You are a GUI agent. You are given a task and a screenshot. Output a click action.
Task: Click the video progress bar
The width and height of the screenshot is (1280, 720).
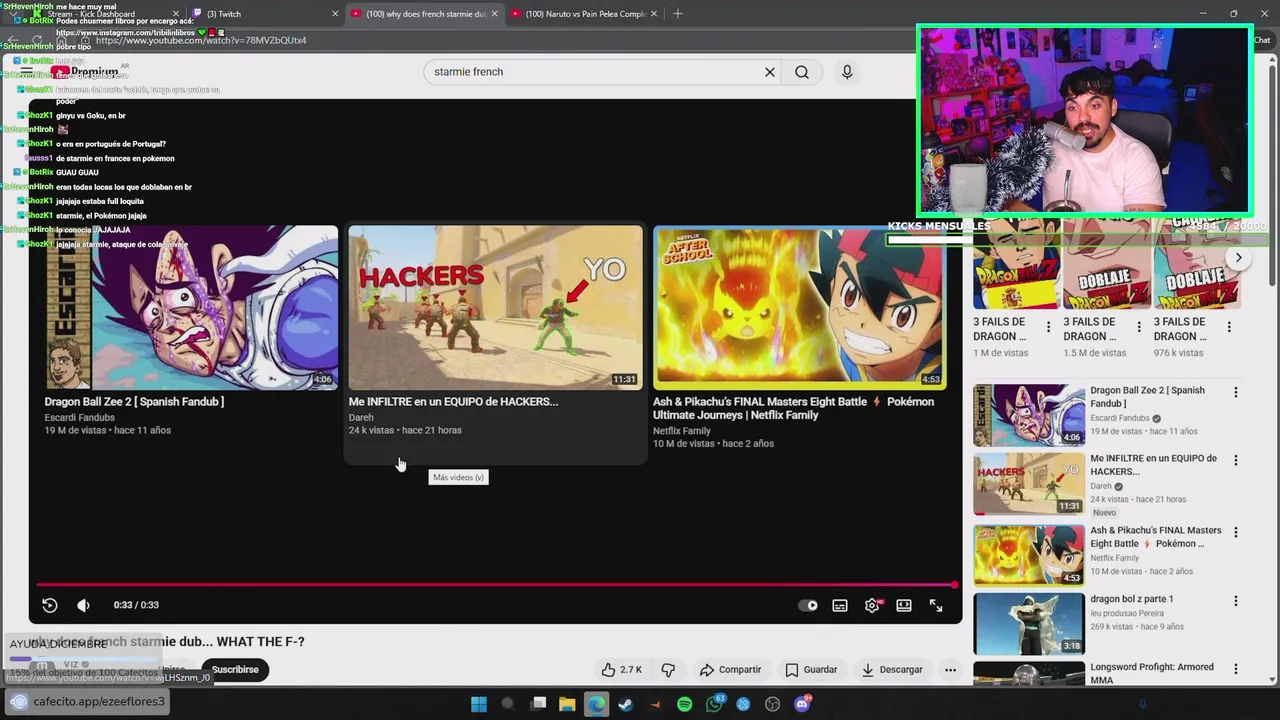pyautogui.click(x=496, y=585)
